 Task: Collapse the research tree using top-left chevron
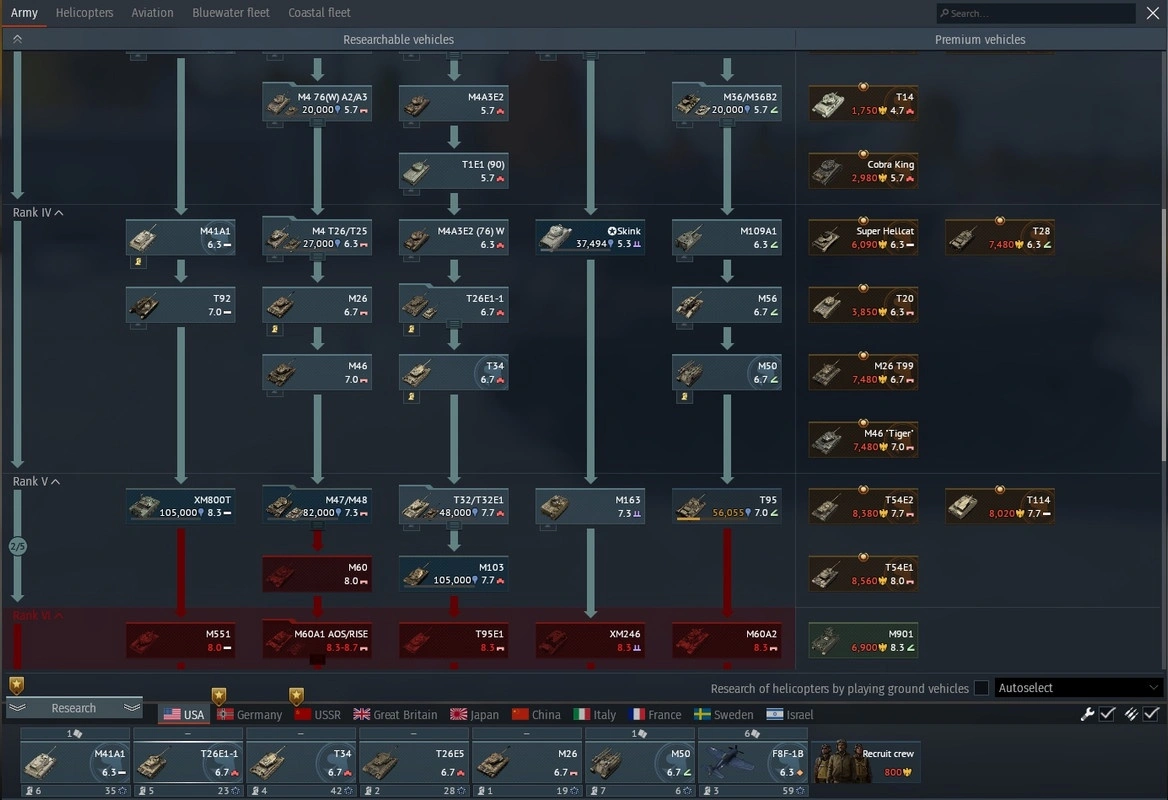point(17,39)
